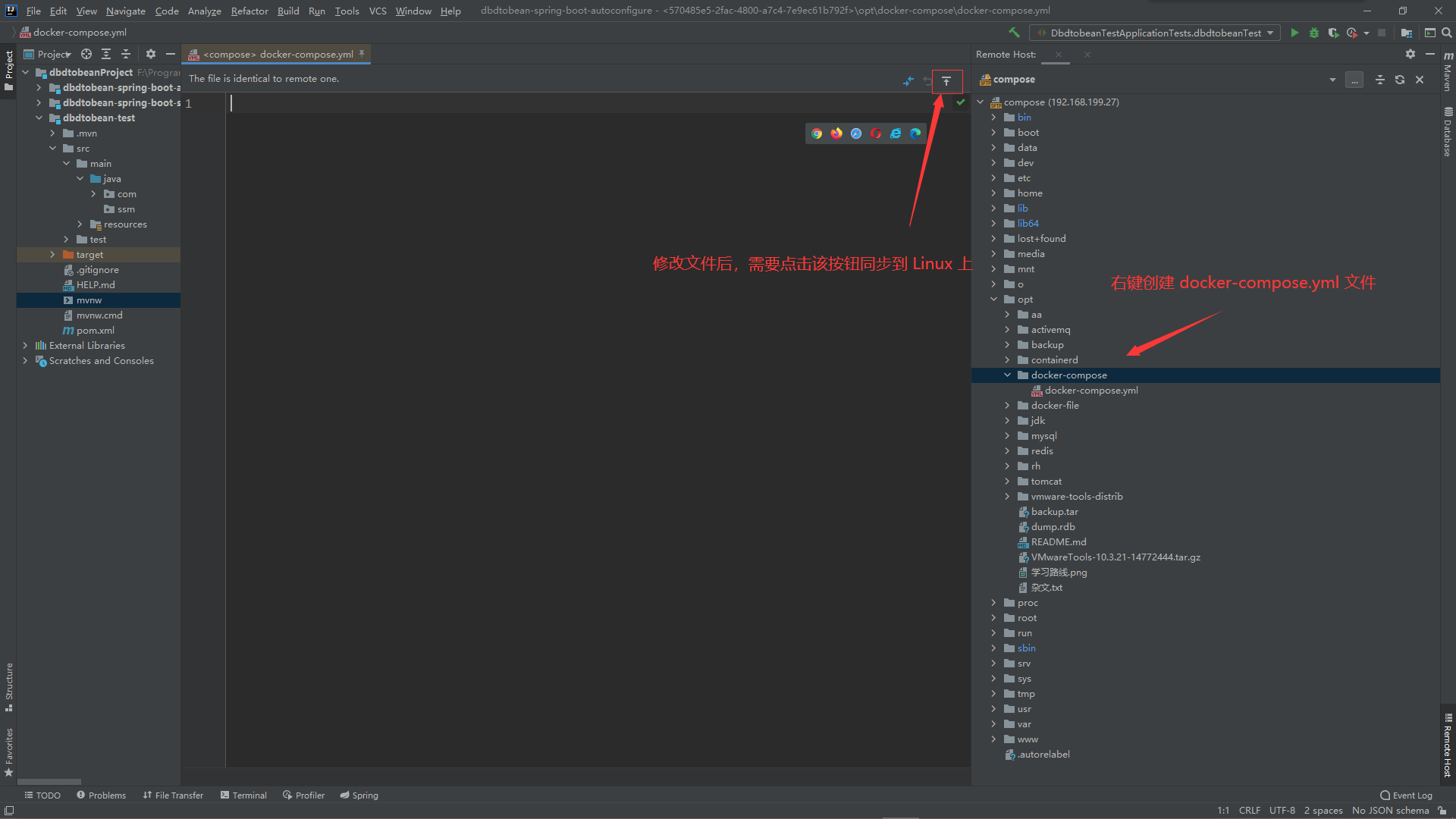Toggle the Structure tool window tab
The width and height of the screenshot is (1456, 819).
9,686
